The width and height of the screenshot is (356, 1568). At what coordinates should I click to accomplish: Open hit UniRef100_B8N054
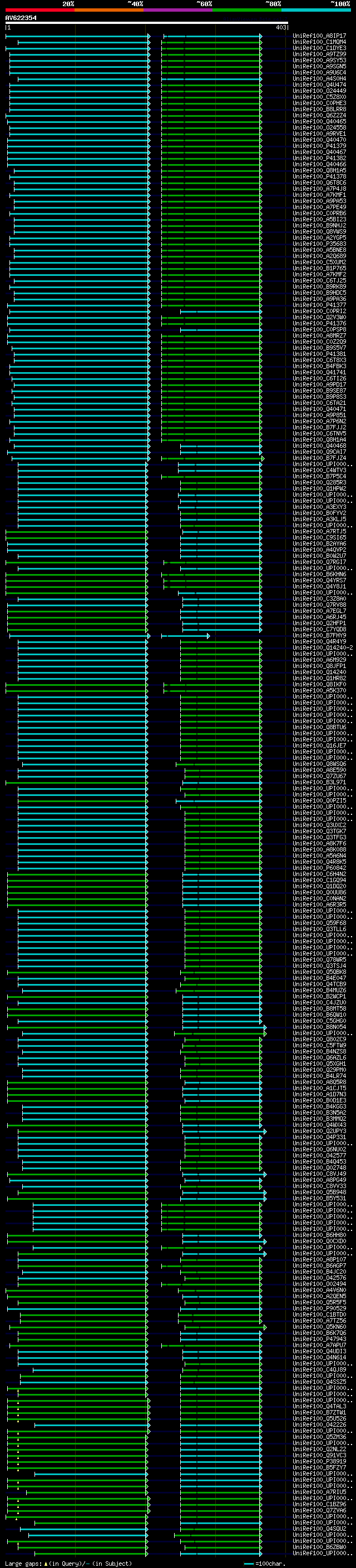(319, 1027)
